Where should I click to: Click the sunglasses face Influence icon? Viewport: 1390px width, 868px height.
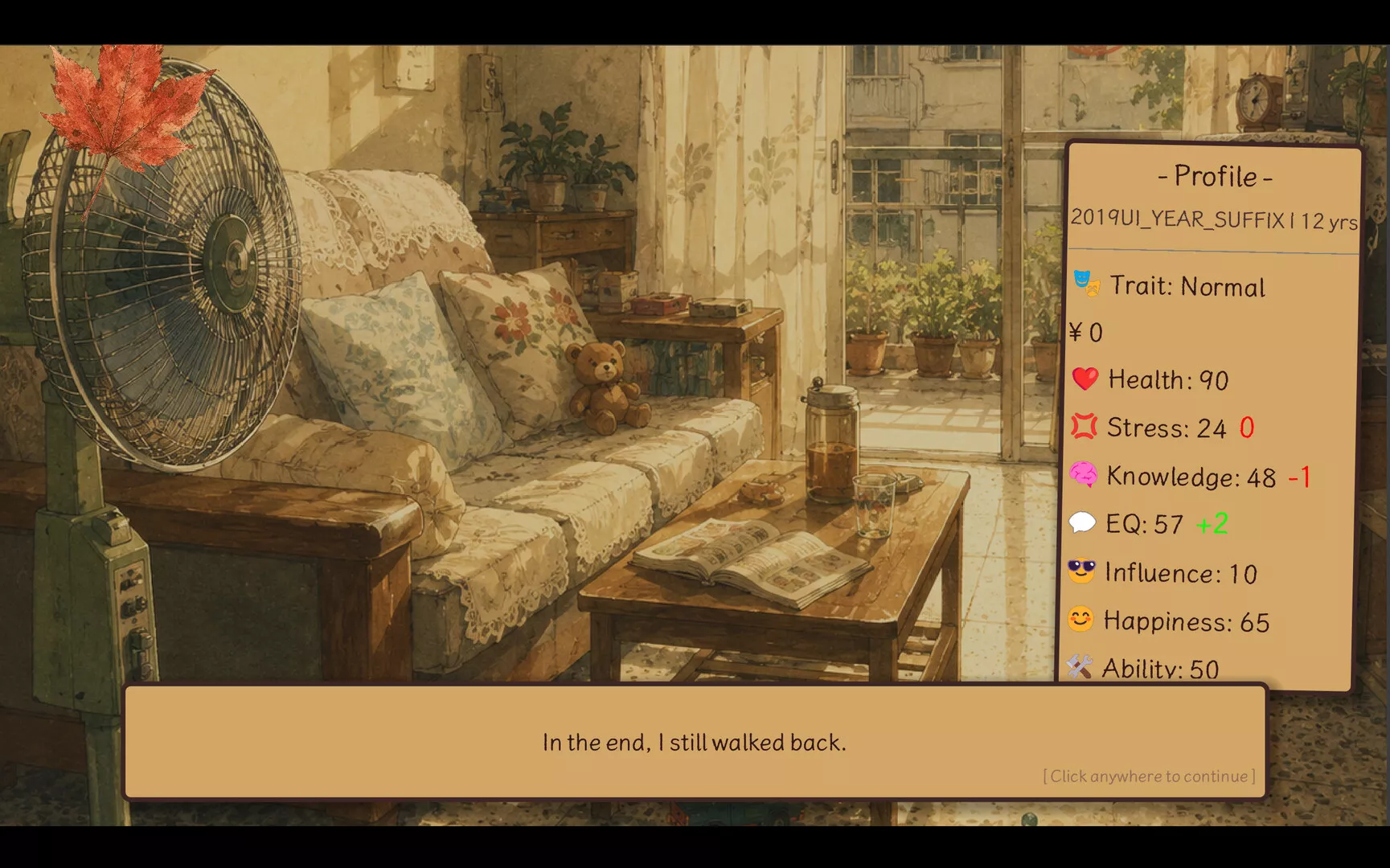point(1081,571)
